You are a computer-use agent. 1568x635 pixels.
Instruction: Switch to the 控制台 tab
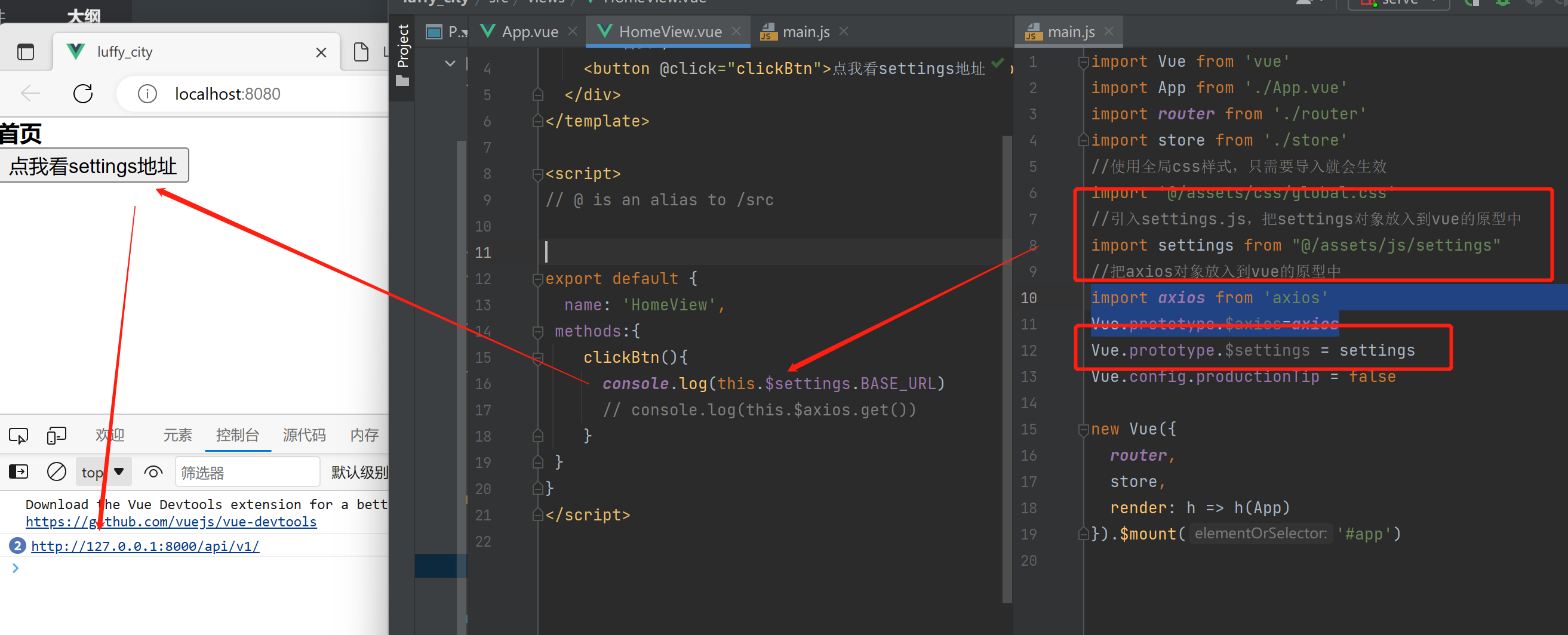(238, 435)
